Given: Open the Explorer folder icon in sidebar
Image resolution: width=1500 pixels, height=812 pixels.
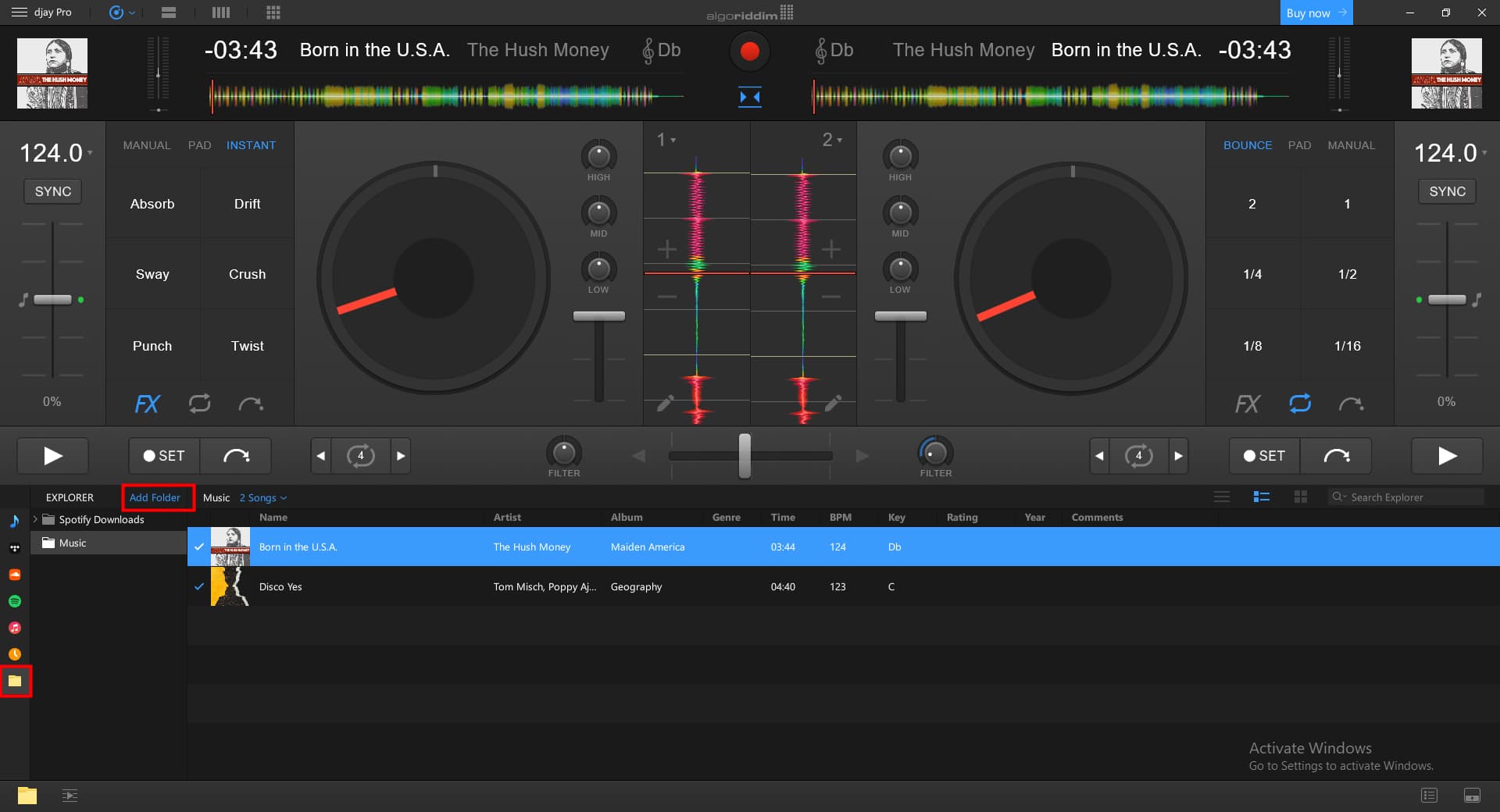Looking at the screenshot, I should point(15,681).
